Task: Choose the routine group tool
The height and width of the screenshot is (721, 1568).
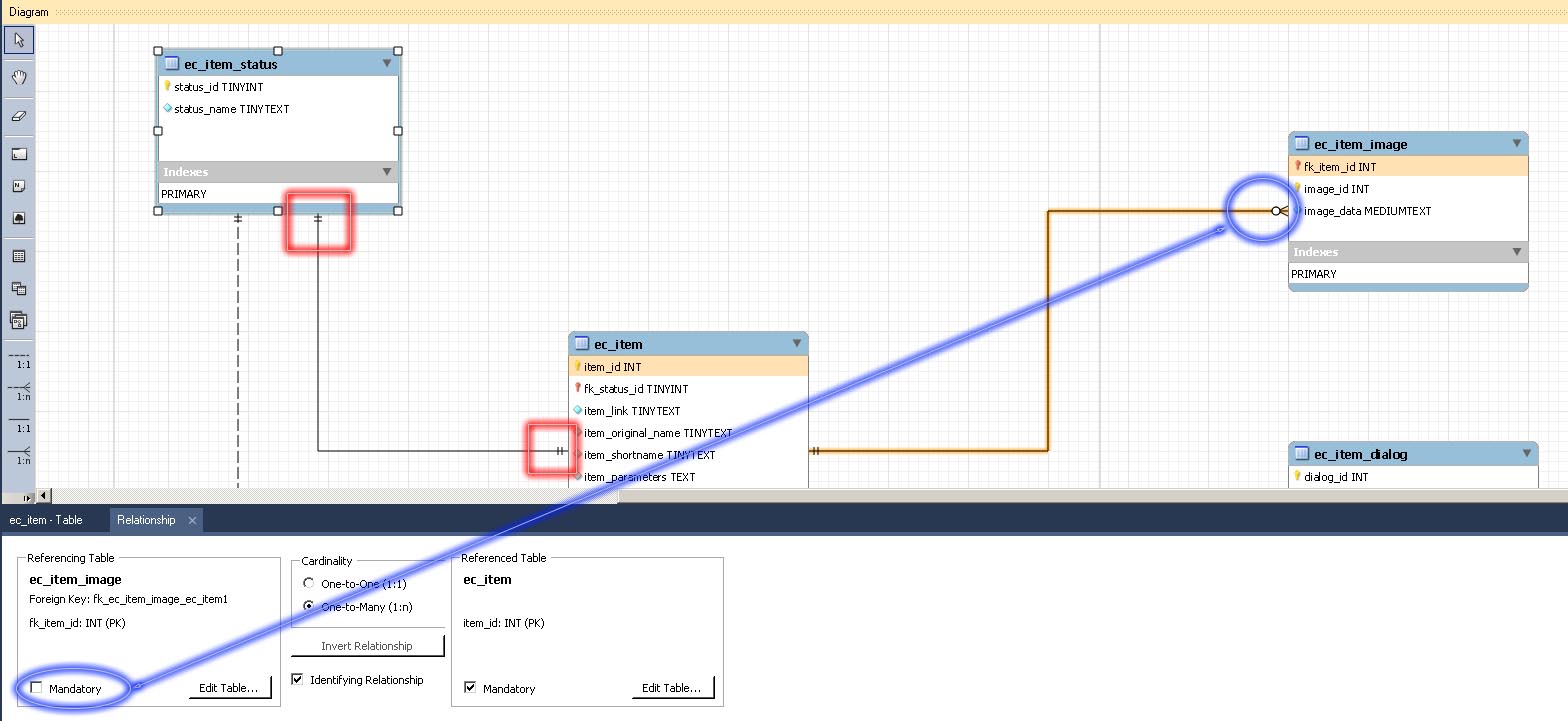Action: pos(19,321)
